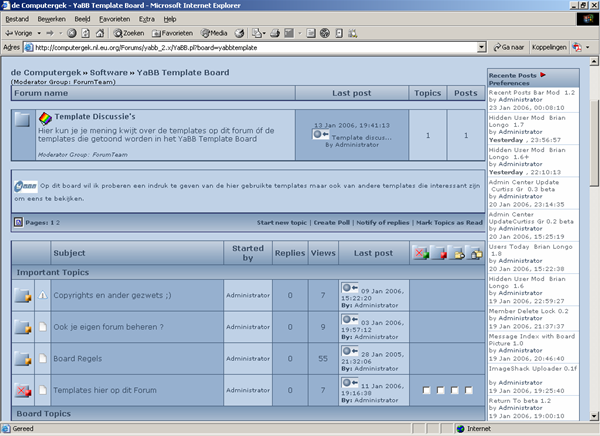600x436 pixels.
Task: Open the Media toolbar pane
Action: tap(214, 33)
